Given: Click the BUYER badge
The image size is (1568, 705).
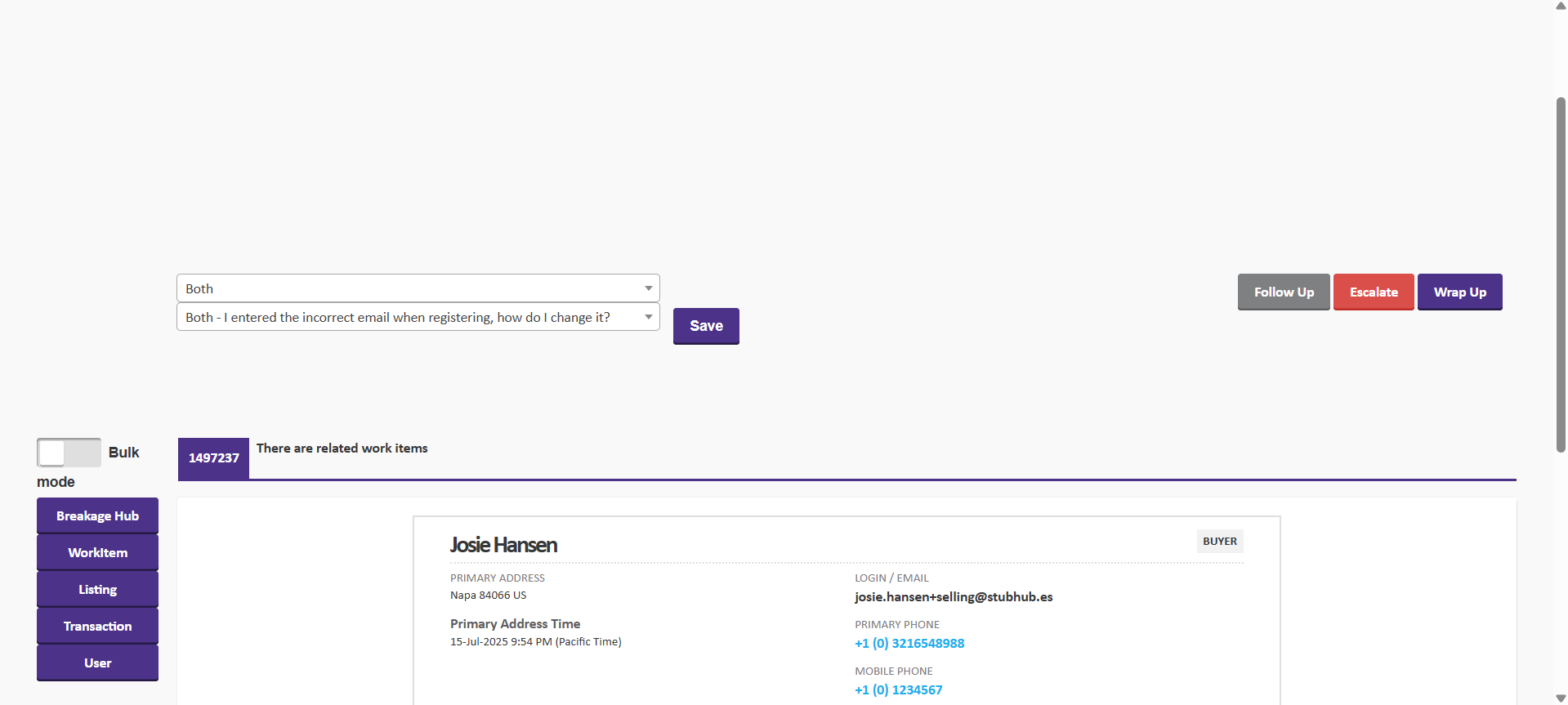Looking at the screenshot, I should coord(1219,542).
